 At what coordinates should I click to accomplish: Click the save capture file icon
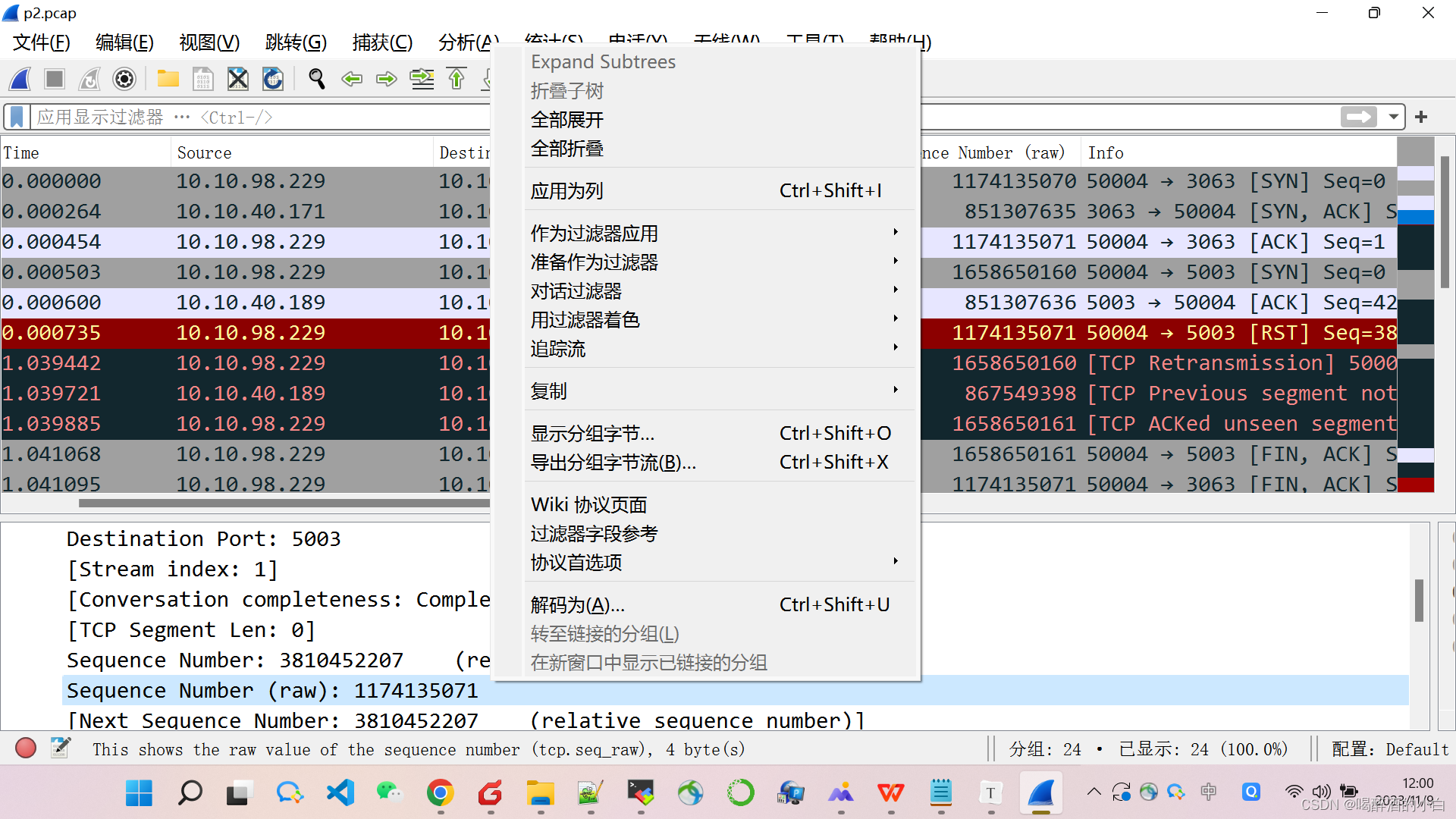203,79
